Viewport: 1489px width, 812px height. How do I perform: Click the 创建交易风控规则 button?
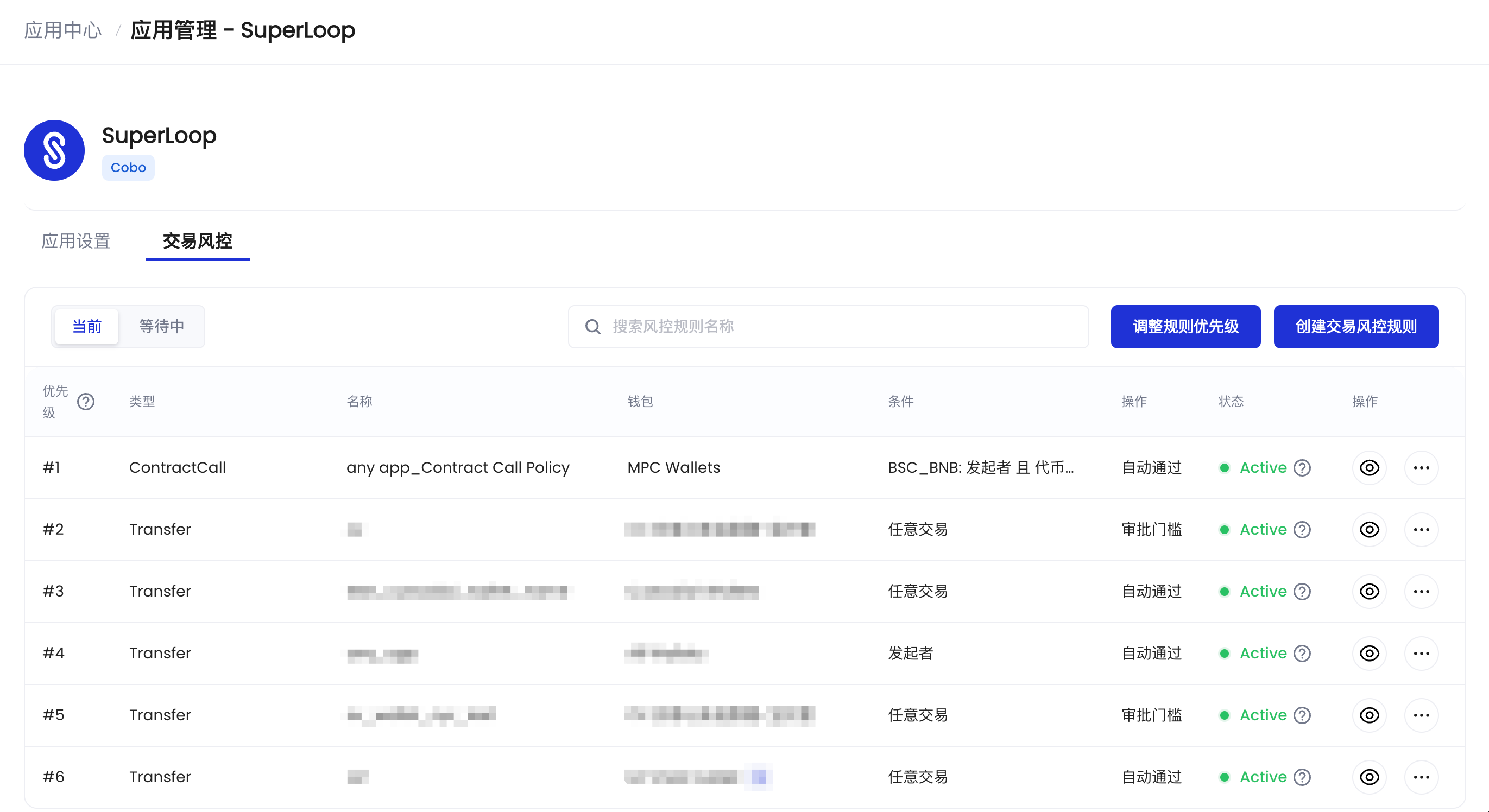[1355, 327]
